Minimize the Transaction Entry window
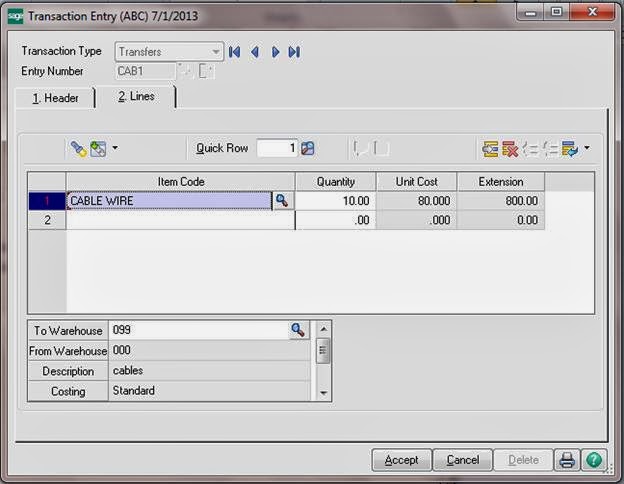Viewport: 624px width, 484px height. coord(530,13)
